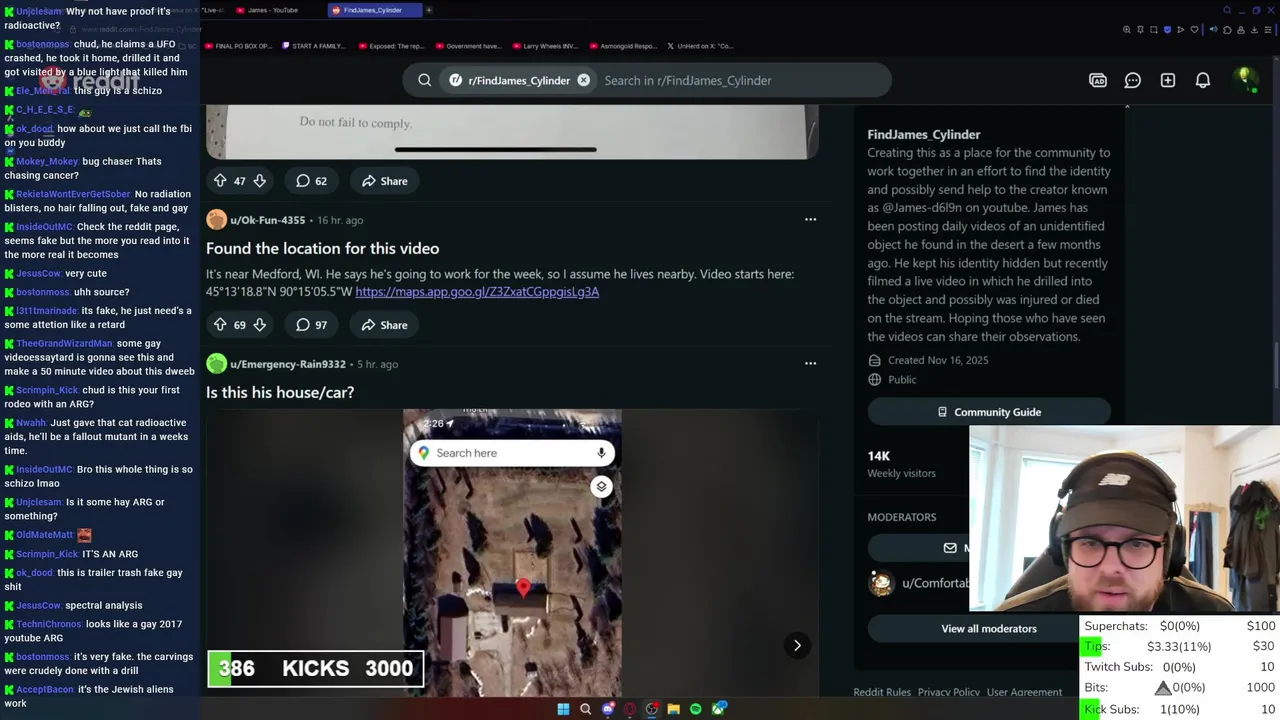This screenshot has width=1280, height=720.
Task: Open the Reddit advertise icon
Action: point(1098,80)
